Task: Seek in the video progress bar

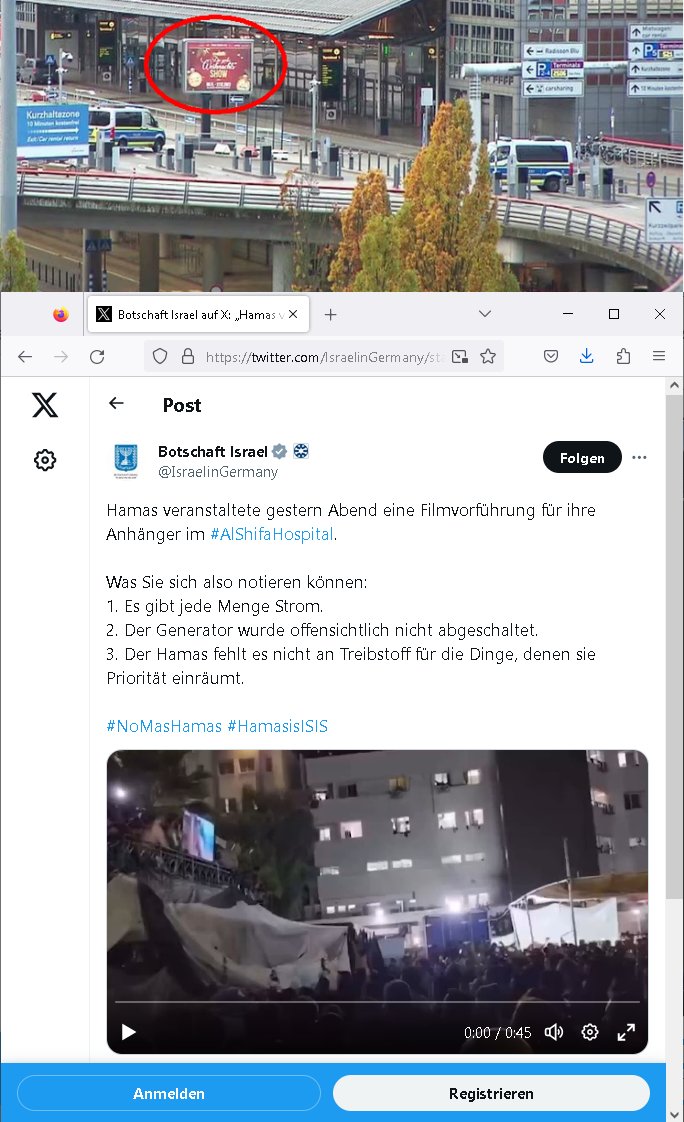Action: [x=377, y=1002]
